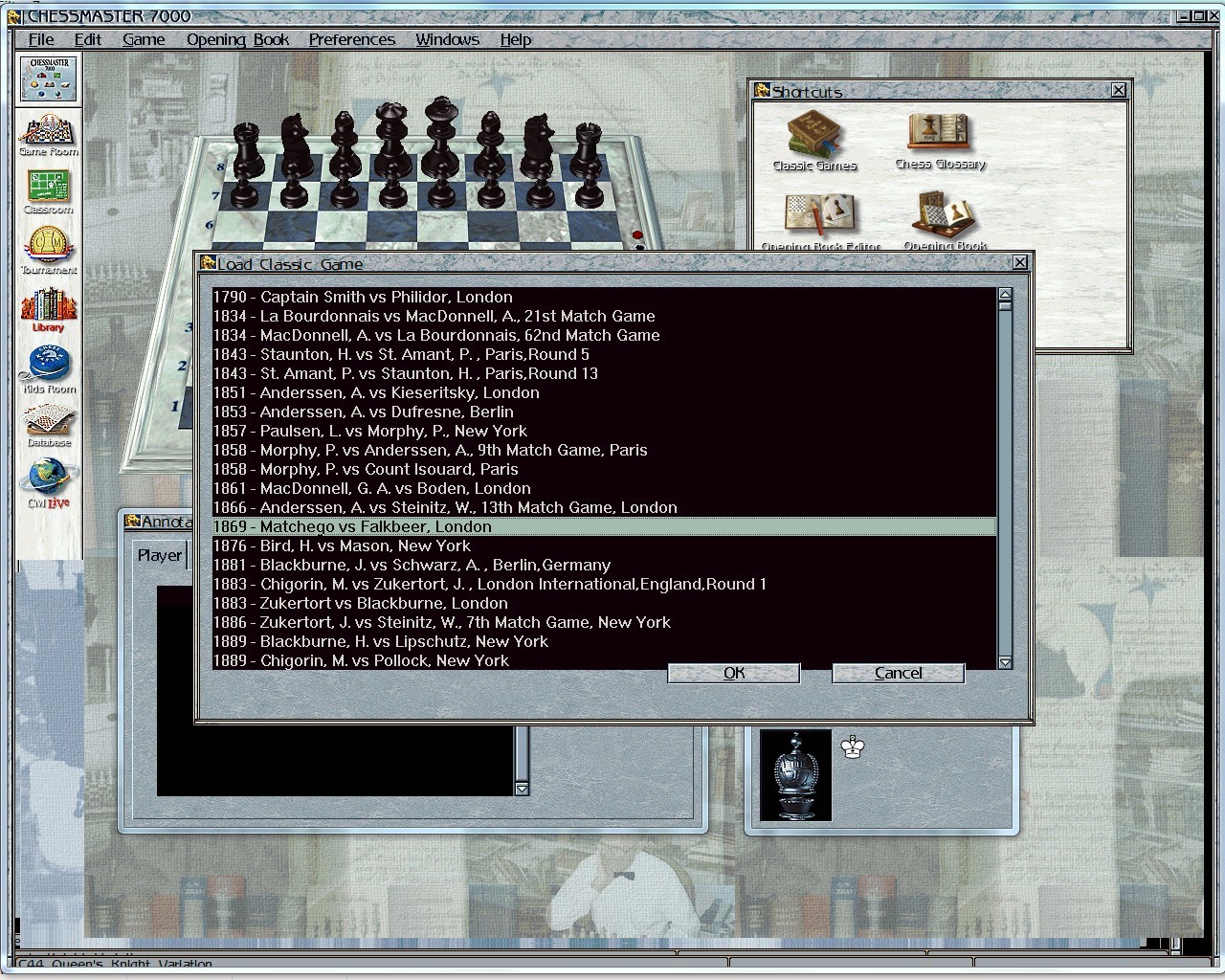This screenshot has width=1225, height=980.
Task: Select Anderssen vs Steinitz 13th Match Game
Action: [604, 507]
